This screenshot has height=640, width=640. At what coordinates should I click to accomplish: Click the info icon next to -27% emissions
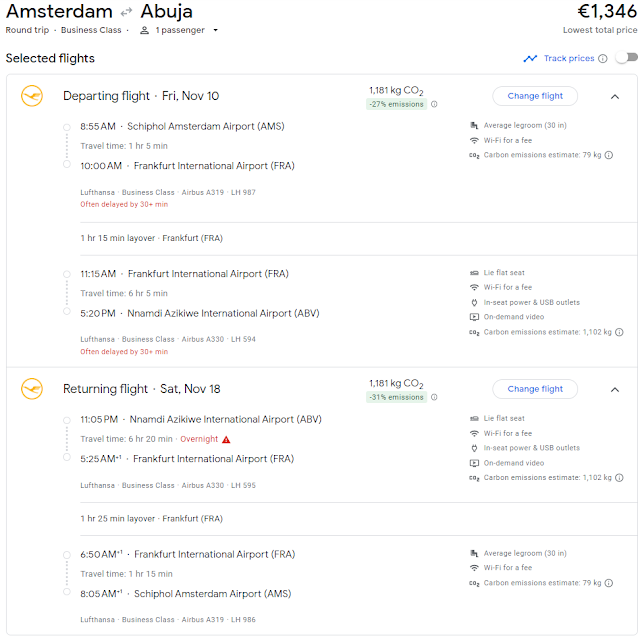[434, 104]
